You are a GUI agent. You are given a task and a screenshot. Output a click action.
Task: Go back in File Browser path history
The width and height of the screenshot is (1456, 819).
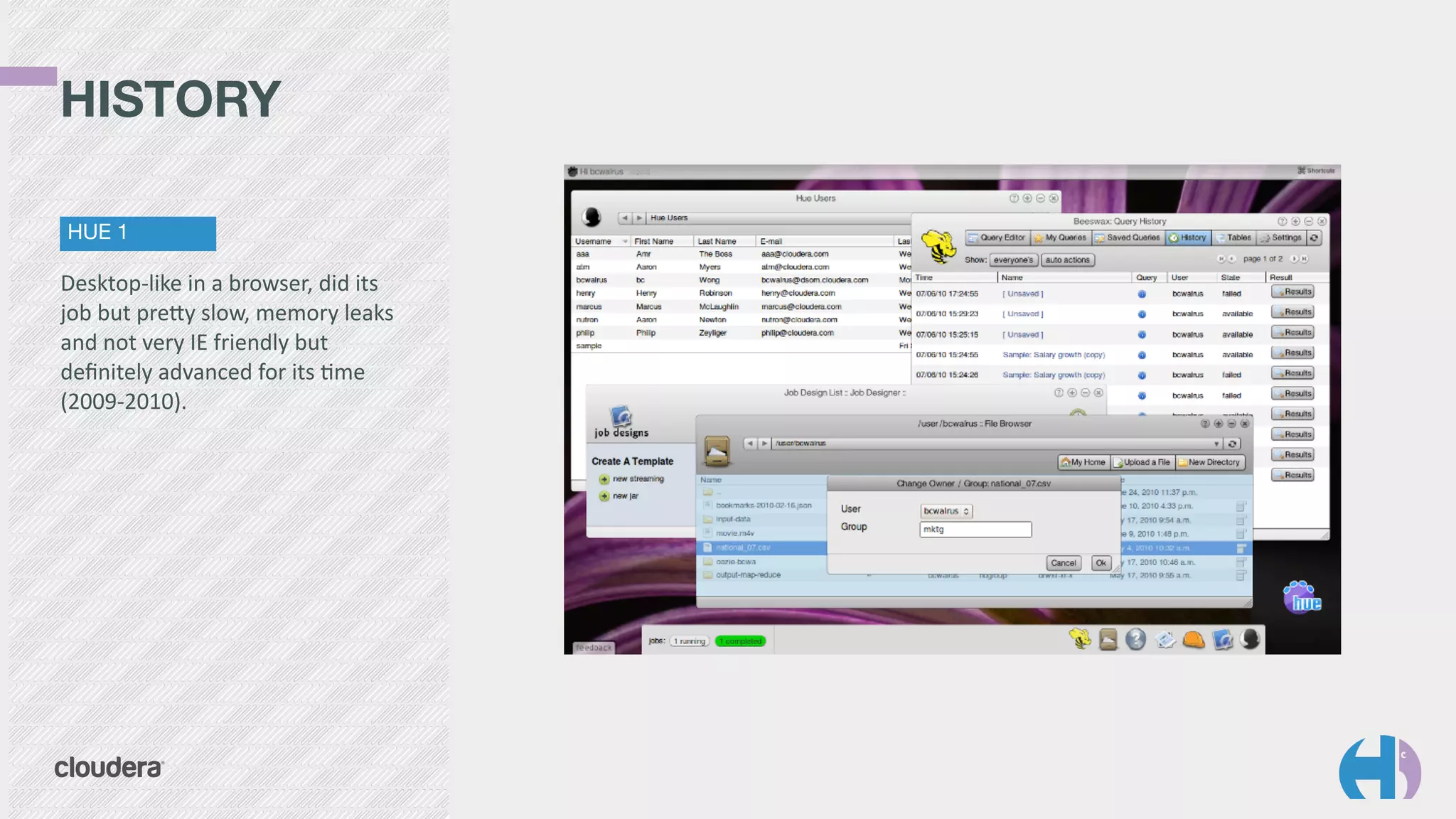750,444
